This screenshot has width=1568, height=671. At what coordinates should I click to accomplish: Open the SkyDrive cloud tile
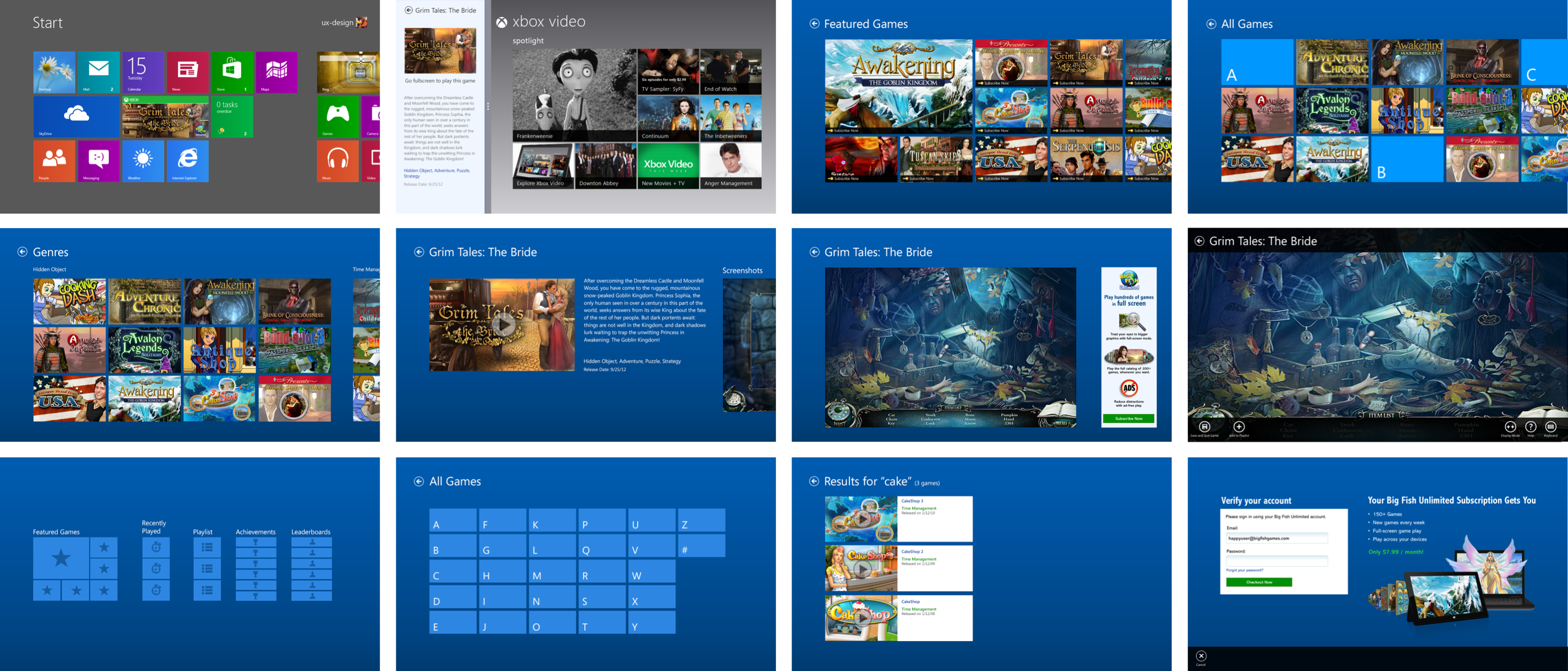(x=77, y=117)
